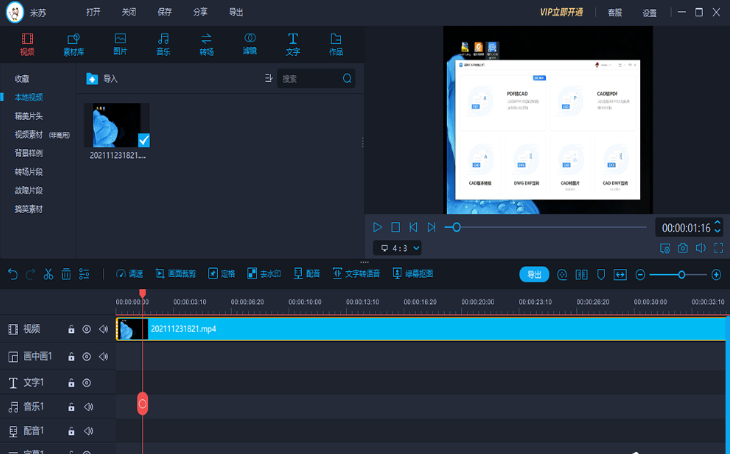Take a snapshot with camera icon
This screenshot has width=730, height=454.
(683, 248)
